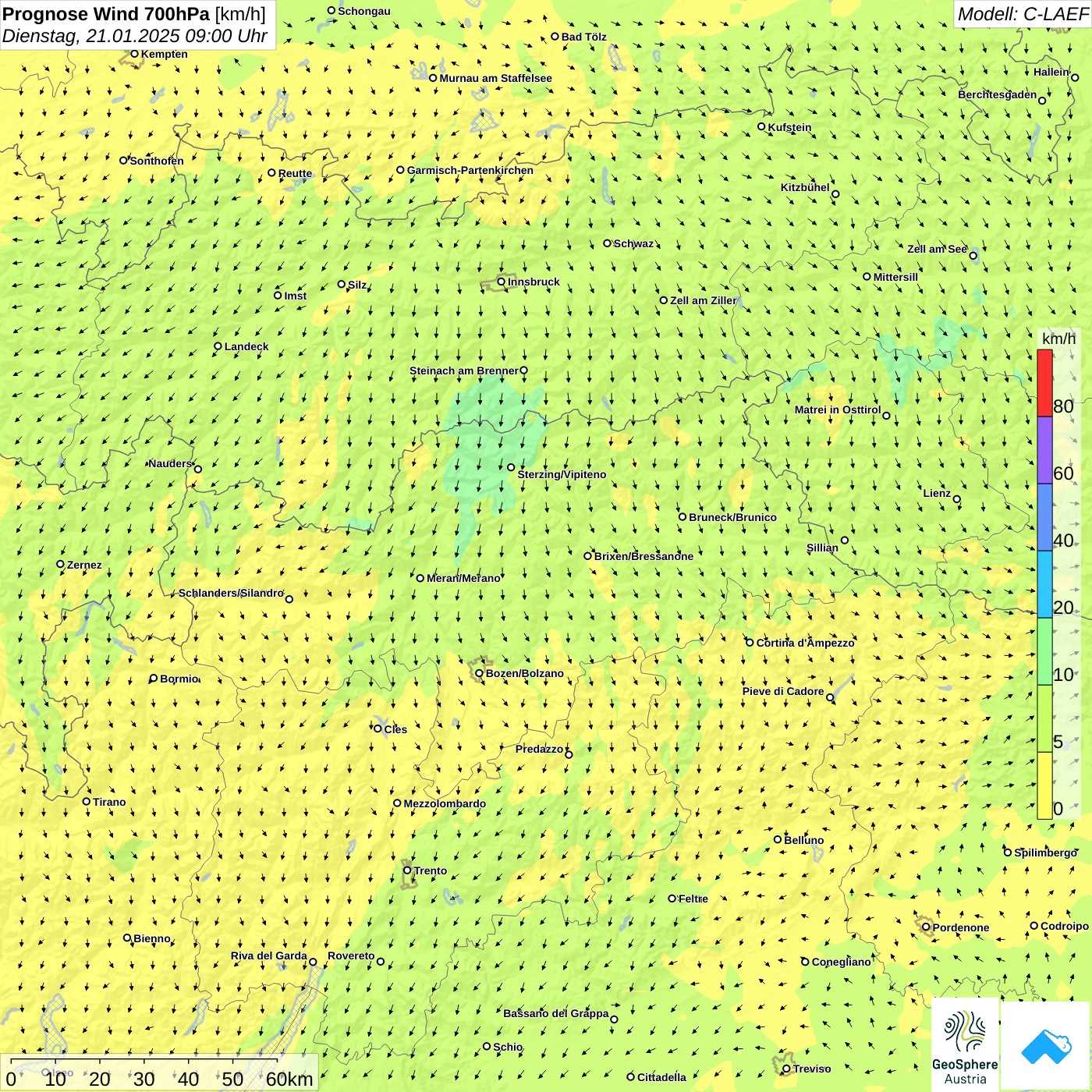Image resolution: width=1092 pixels, height=1092 pixels.
Task: Click the Kempten label
Action: [165, 54]
